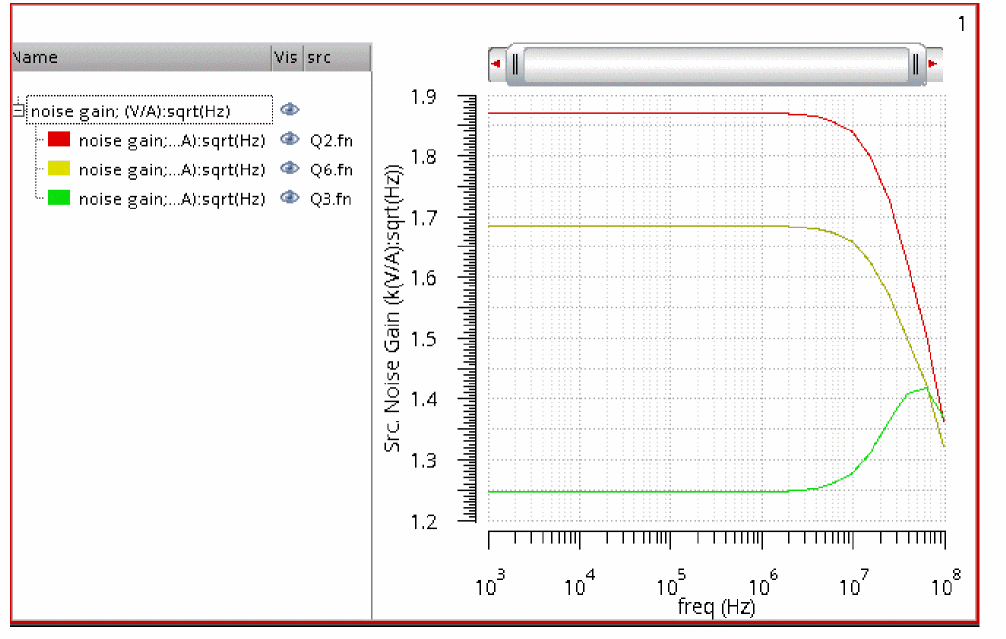Click the Q2.fn source label

[x=331, y=141]
